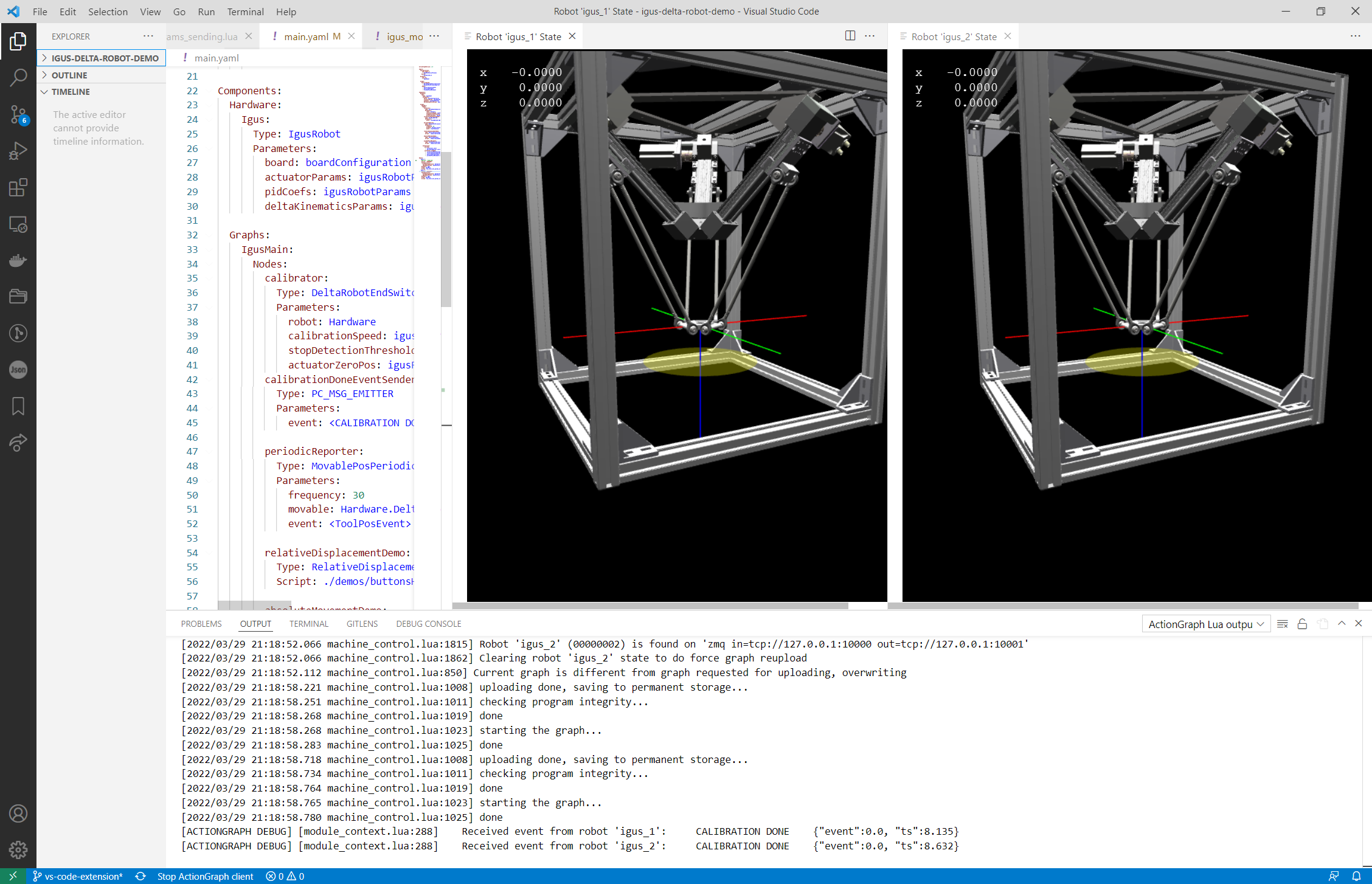This screenshot has width=1372, height=884.
Task: Switch to the TERMINAL panel tab
Action: (x=309, y=624)
